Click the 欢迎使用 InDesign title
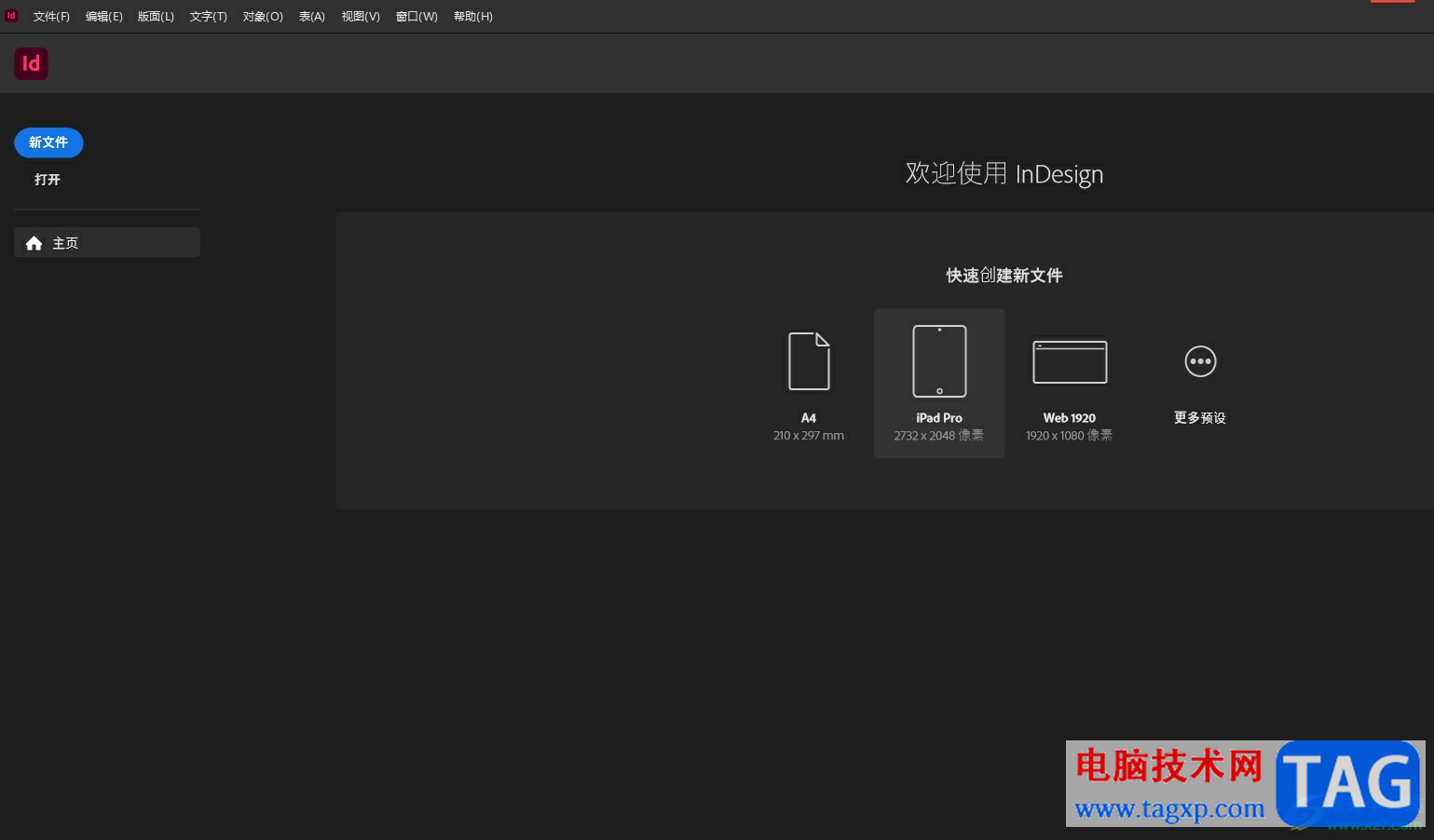 (x=1004, y=174)
